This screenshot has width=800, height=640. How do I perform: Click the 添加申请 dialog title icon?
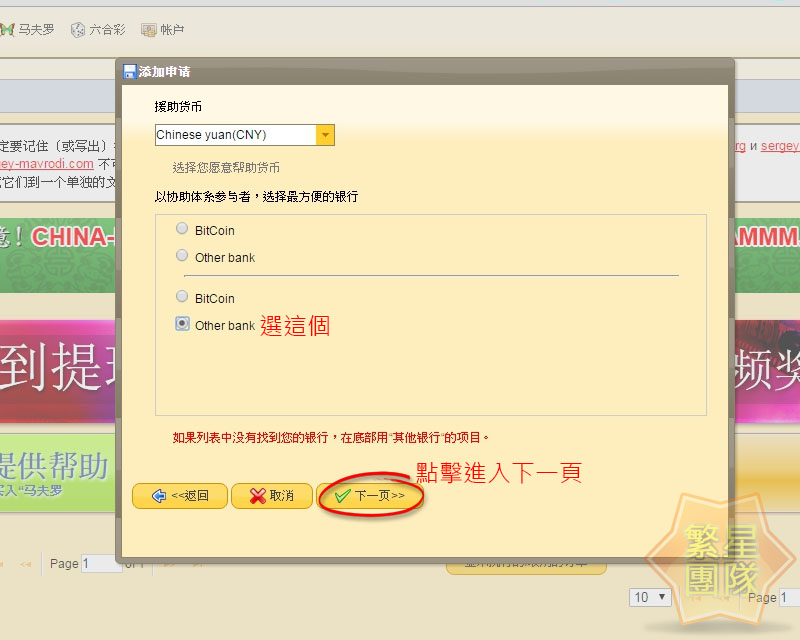(x=129, y=72)
